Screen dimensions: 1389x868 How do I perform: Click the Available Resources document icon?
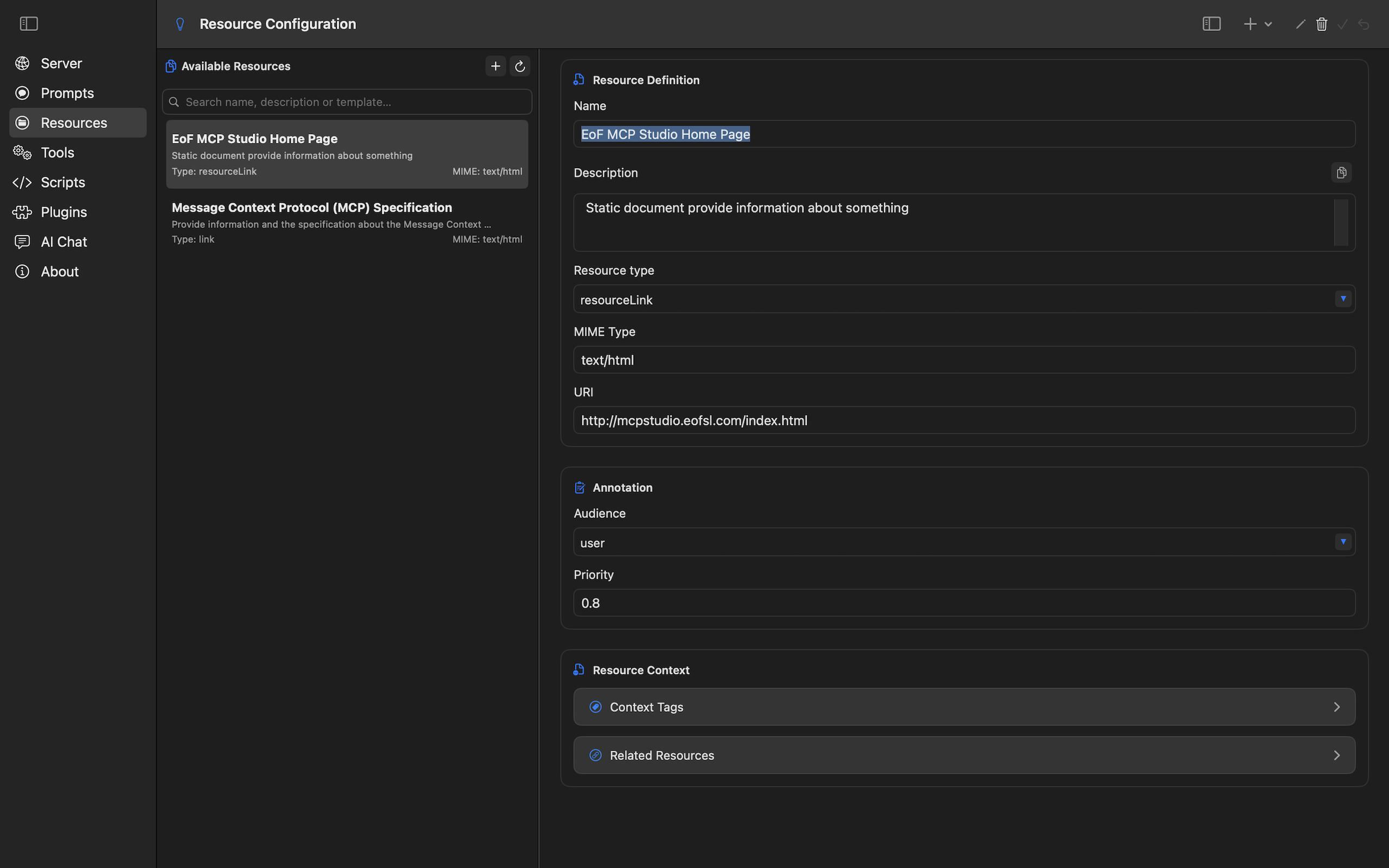click(x=170, y=67)
